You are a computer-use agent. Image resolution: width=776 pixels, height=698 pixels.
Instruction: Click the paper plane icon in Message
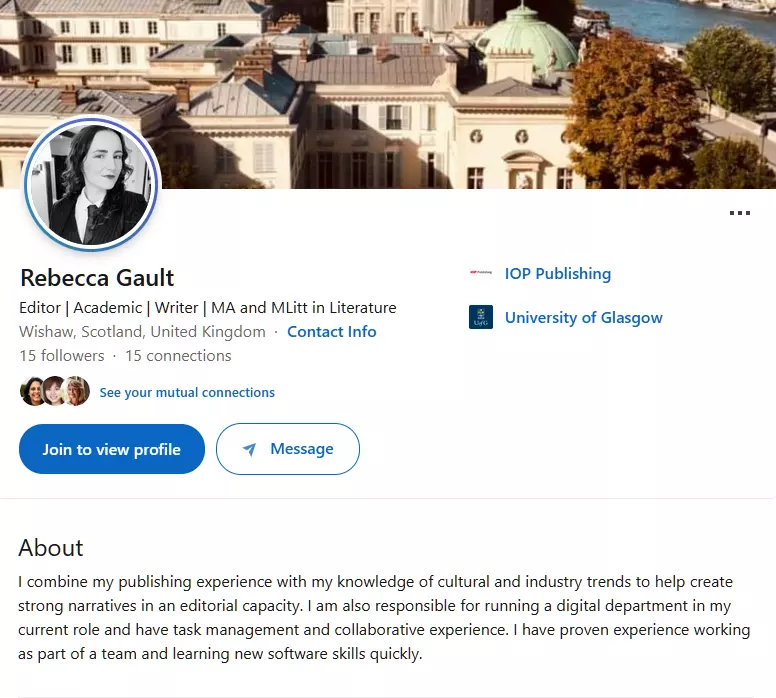pyautogui.click(x=249, y=449)
